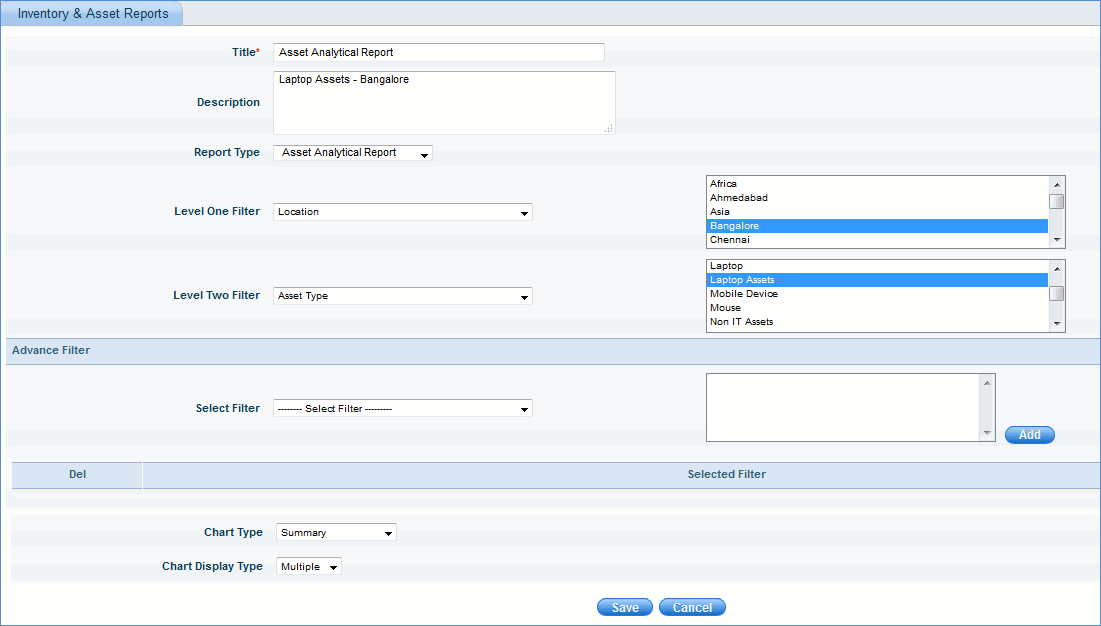Viewport: 1101px width, 626px height.
Task: Open the Chart Type dropdown
Action: [336, 533]
